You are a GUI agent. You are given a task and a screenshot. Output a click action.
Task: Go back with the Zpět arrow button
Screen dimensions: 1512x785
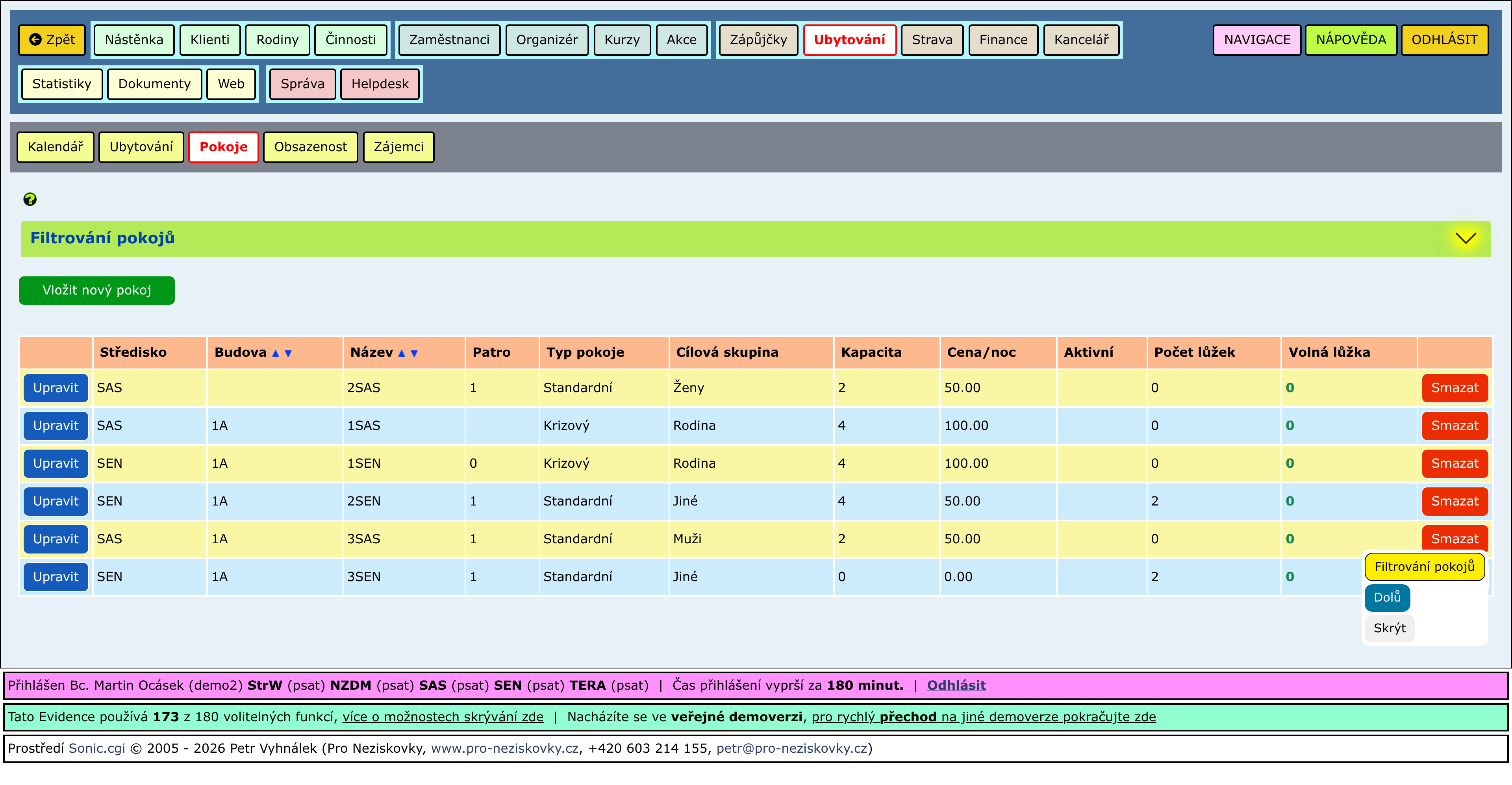pos(52,40)
